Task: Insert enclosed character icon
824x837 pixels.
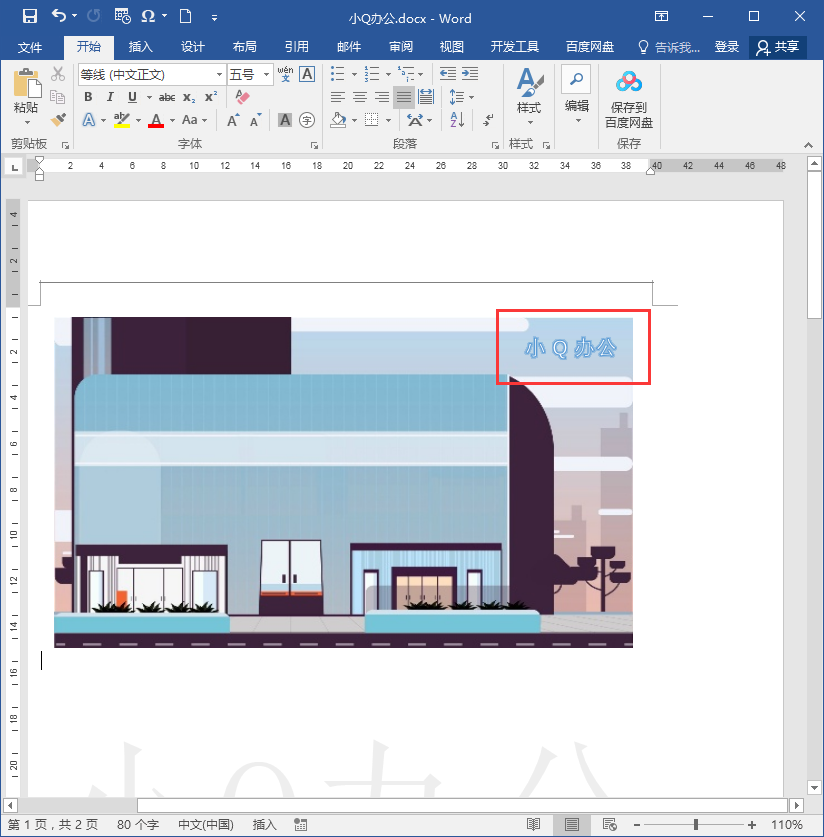Action: pyautogui.click(x=307, y=120)
